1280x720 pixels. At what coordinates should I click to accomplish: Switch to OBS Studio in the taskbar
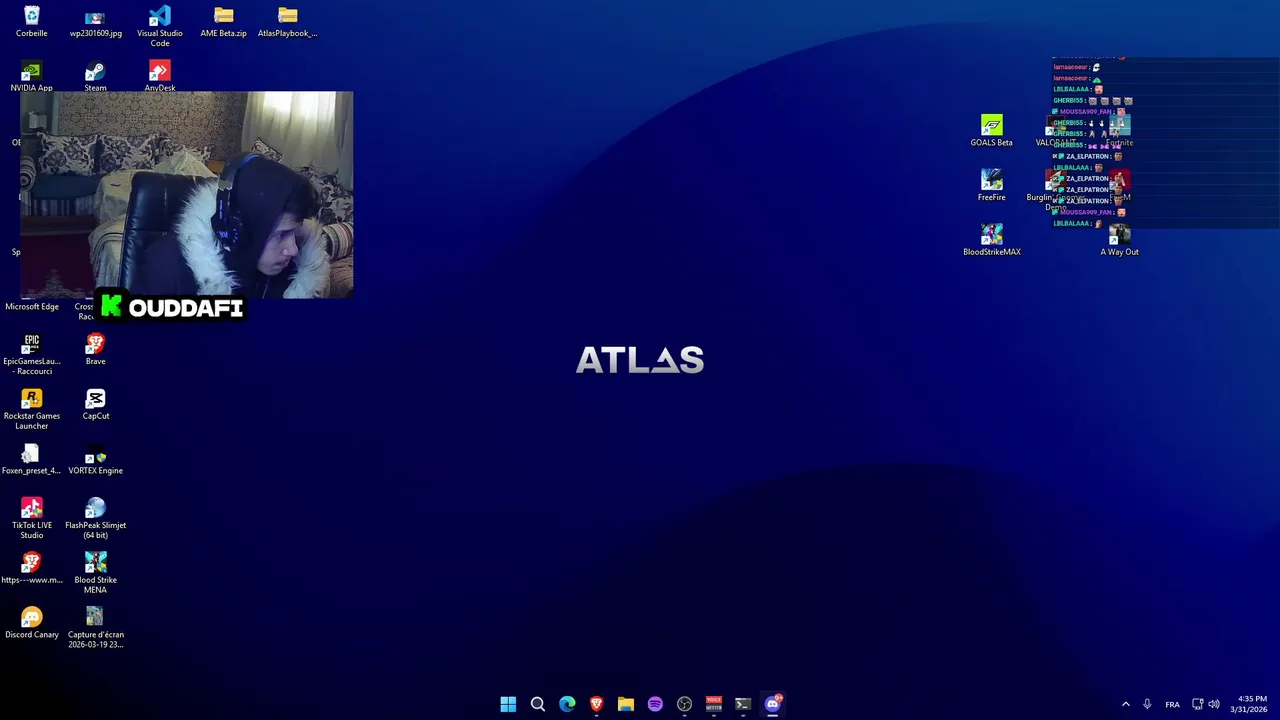tap(684, 704)
